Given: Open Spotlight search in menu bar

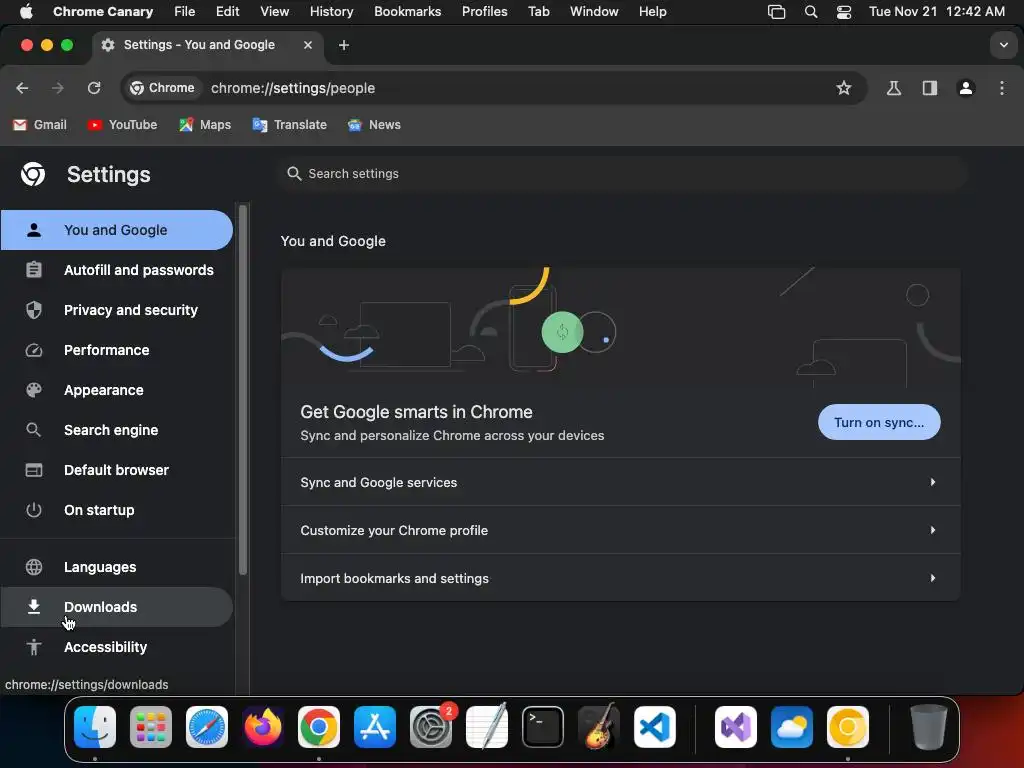Looking at the screenshot, I should [810, 12].
